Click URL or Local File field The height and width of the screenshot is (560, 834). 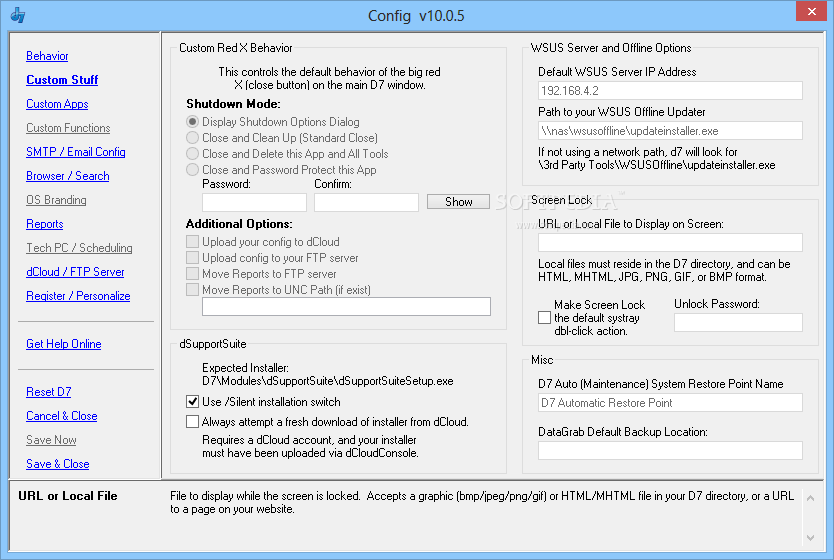pos(670,243)
